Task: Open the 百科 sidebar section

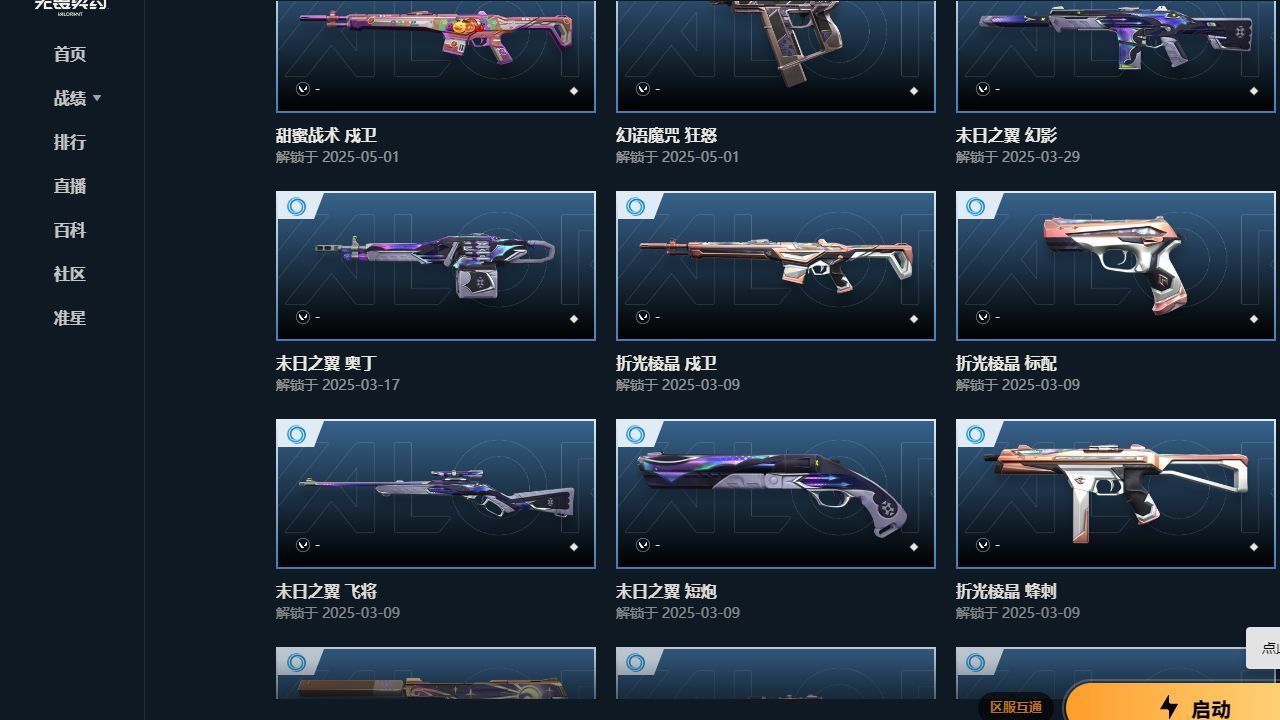Action: (x=70, y=230)
